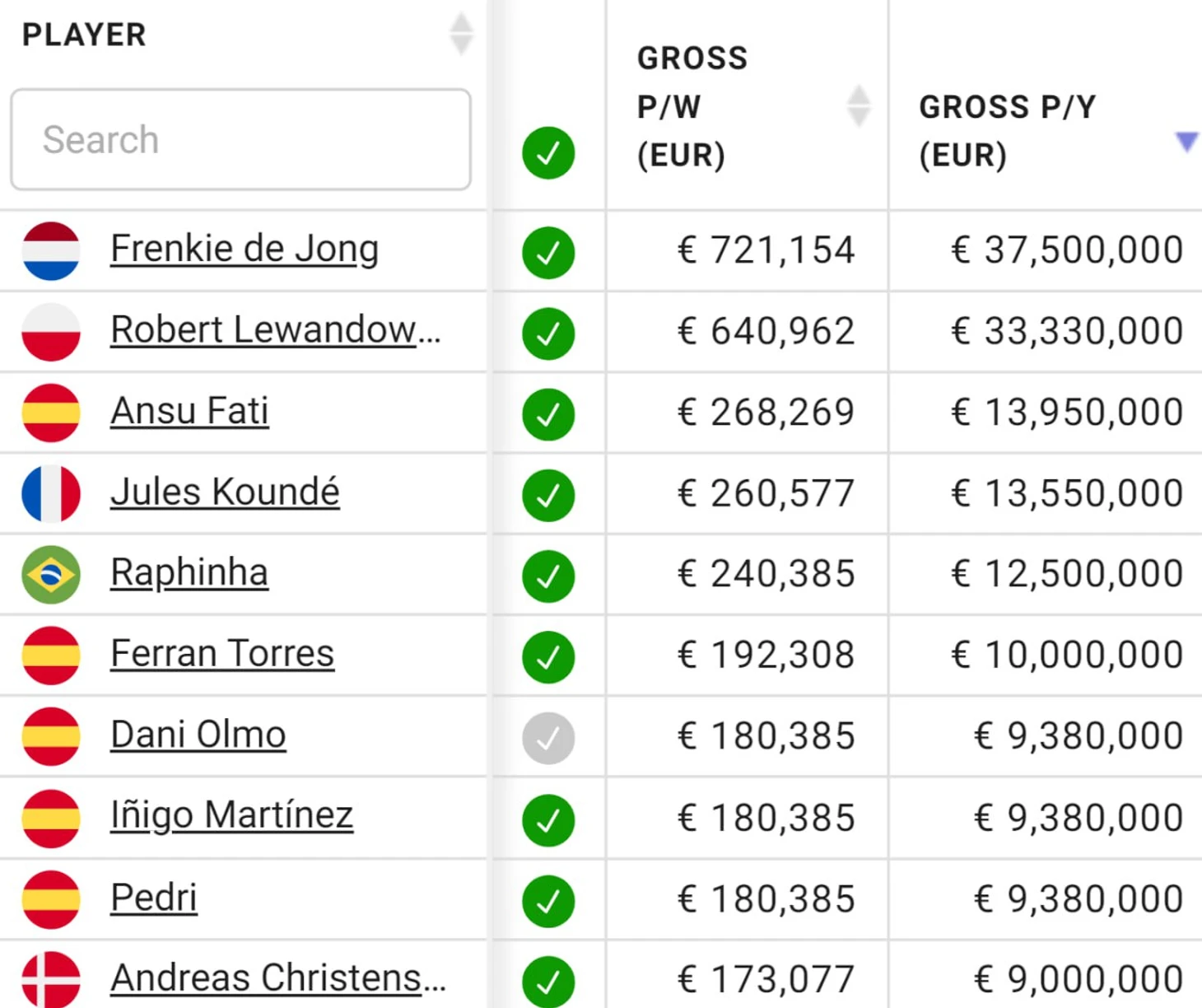The image size is (1202, 1008).
Task: Click the Spain flag beside Pedri
Action: (x=51, y=898)
